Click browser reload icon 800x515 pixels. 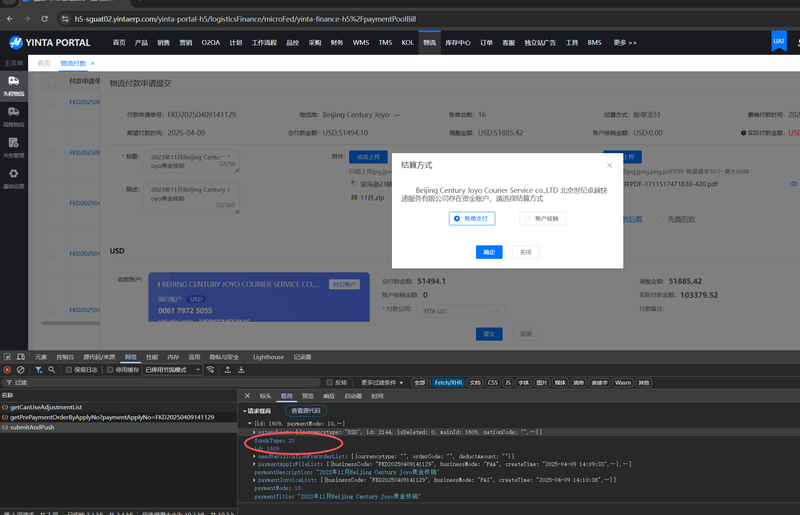coord(42,18)
